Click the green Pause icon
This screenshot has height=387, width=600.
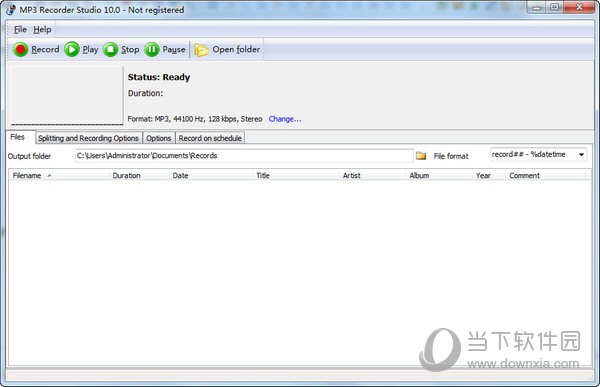(152, 49)
